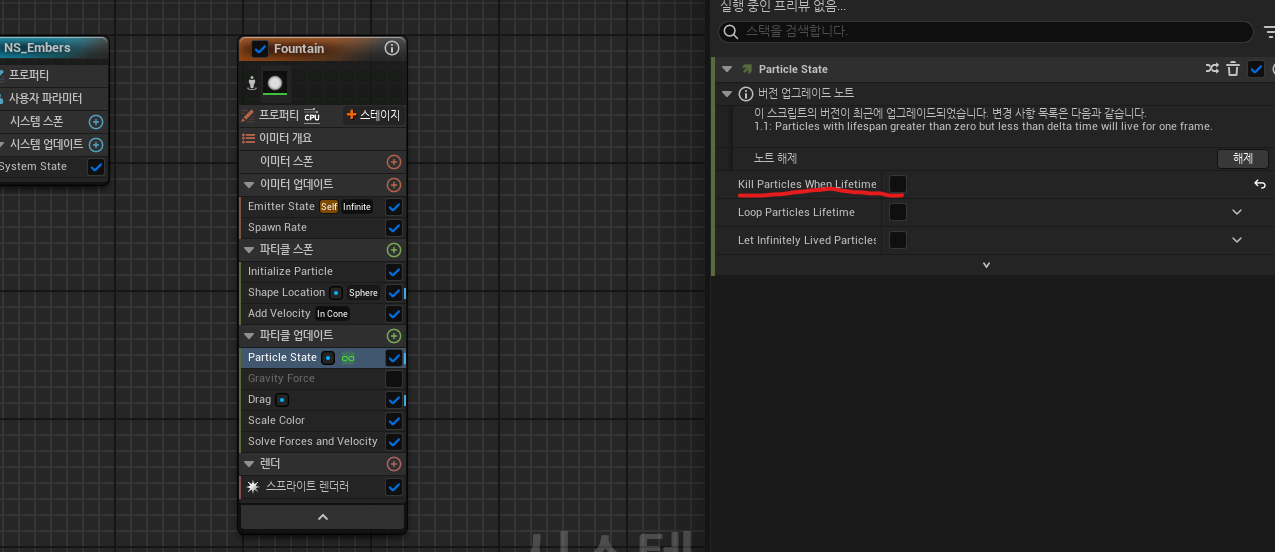
Task: Click the 이미터 개요 list icon
Action: tap(249, 138)
